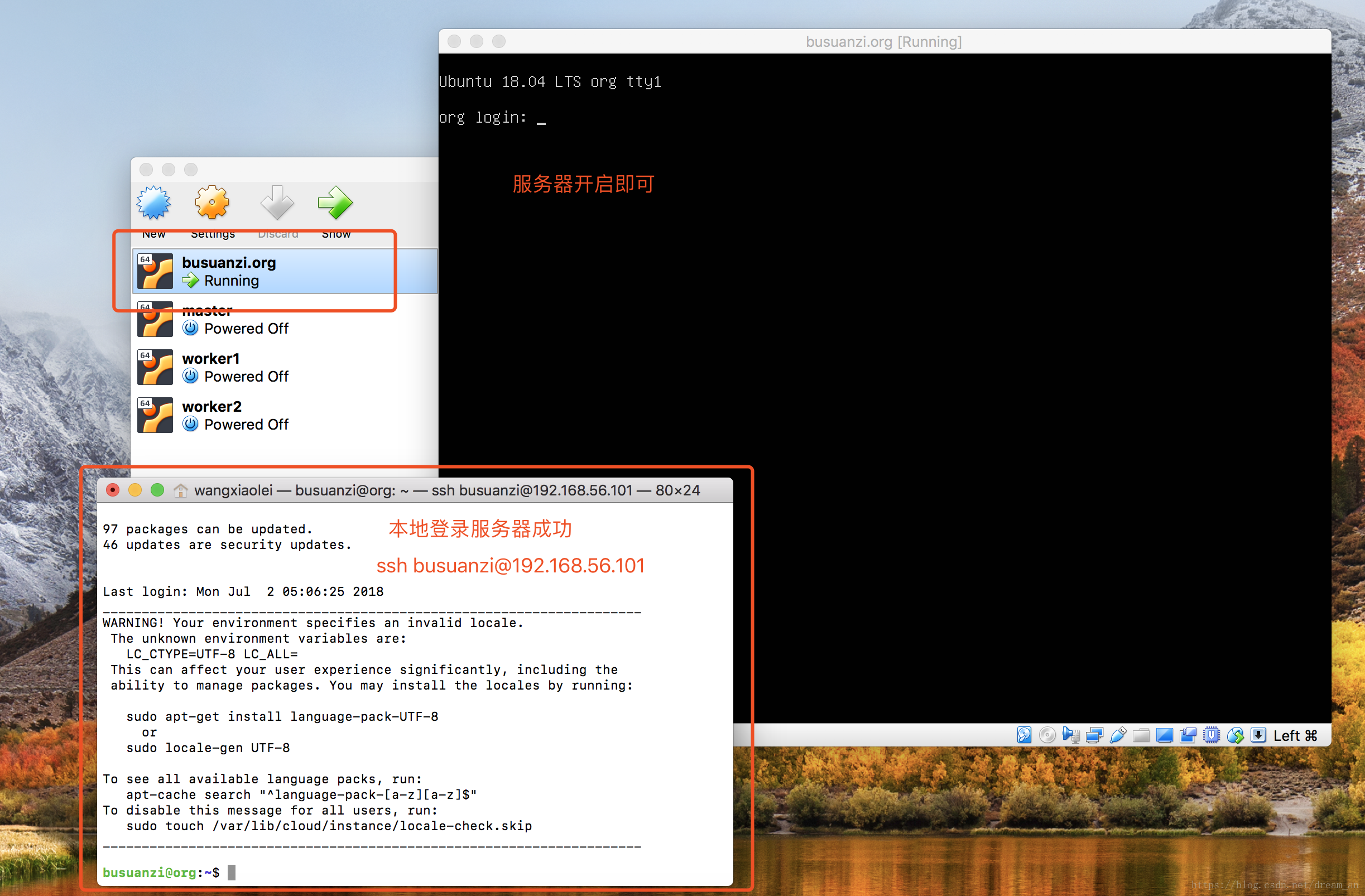The image size is (1365, 896).
Task: Click the 'busuanzi.org [Running]' window title
Action: (883, 42)
